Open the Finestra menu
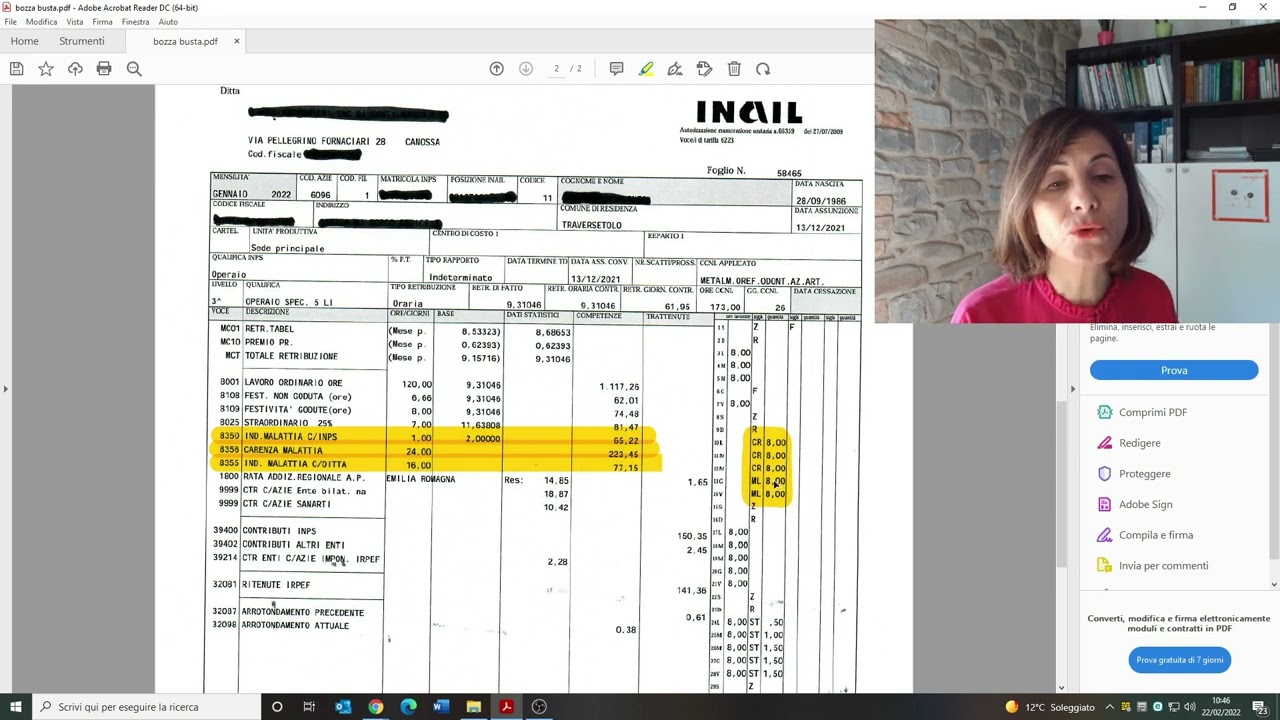This screenshot has height=720, width=1280. click(x=135, y=22)
